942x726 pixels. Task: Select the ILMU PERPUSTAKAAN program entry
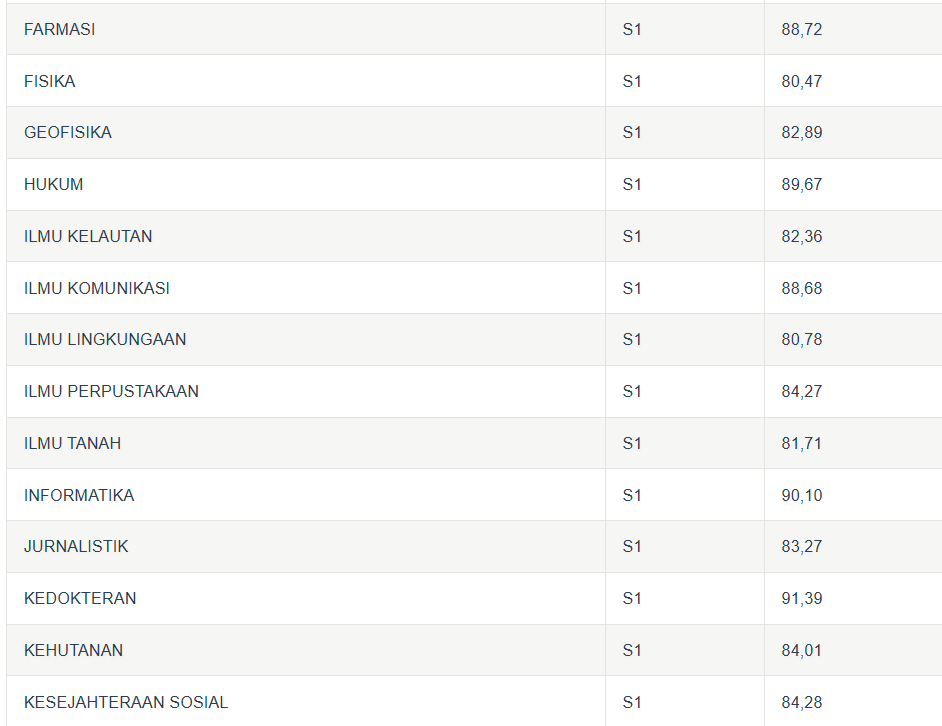pos(111,392)
